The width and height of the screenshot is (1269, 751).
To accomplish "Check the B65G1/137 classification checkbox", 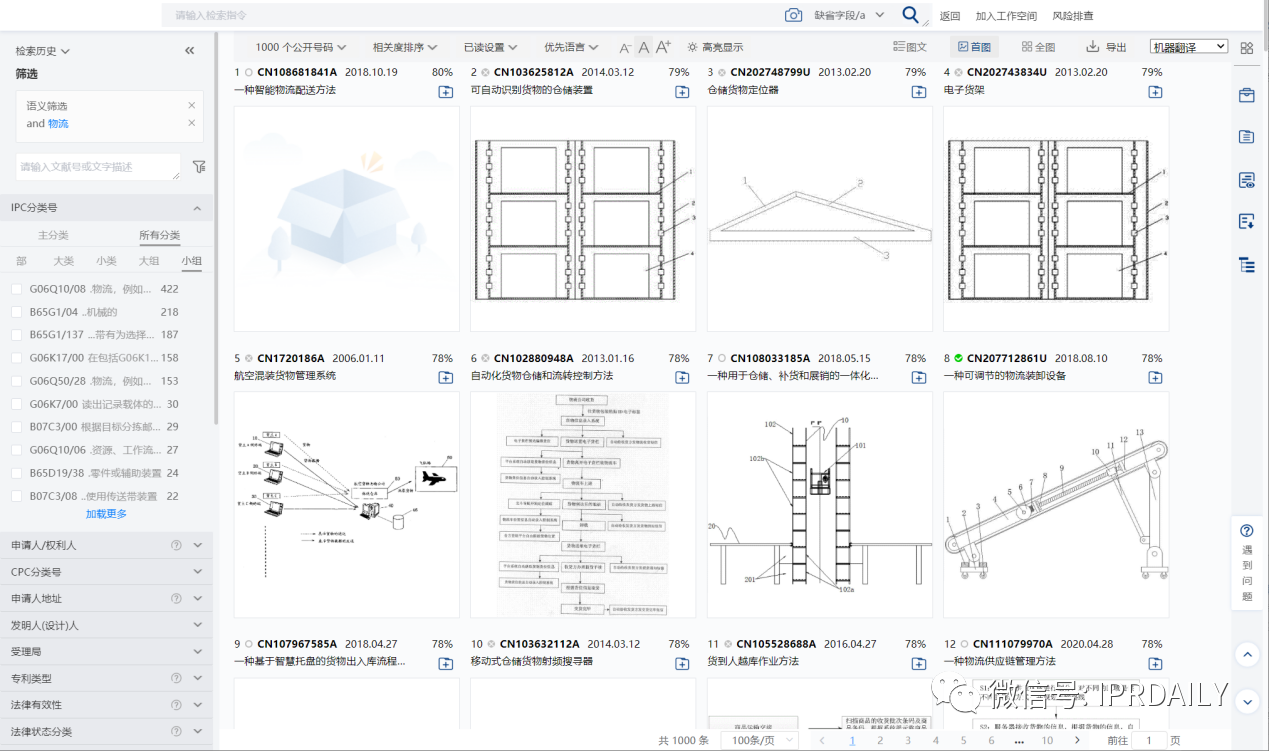I will click(x=16, y=335).
